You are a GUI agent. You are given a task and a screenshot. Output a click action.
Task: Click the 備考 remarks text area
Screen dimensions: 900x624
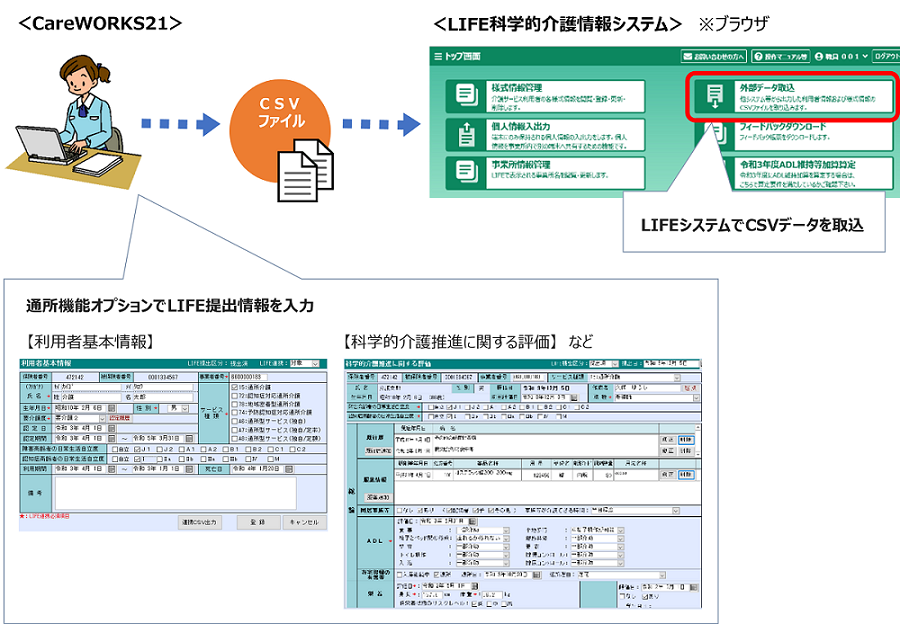(x=176, y=493)
